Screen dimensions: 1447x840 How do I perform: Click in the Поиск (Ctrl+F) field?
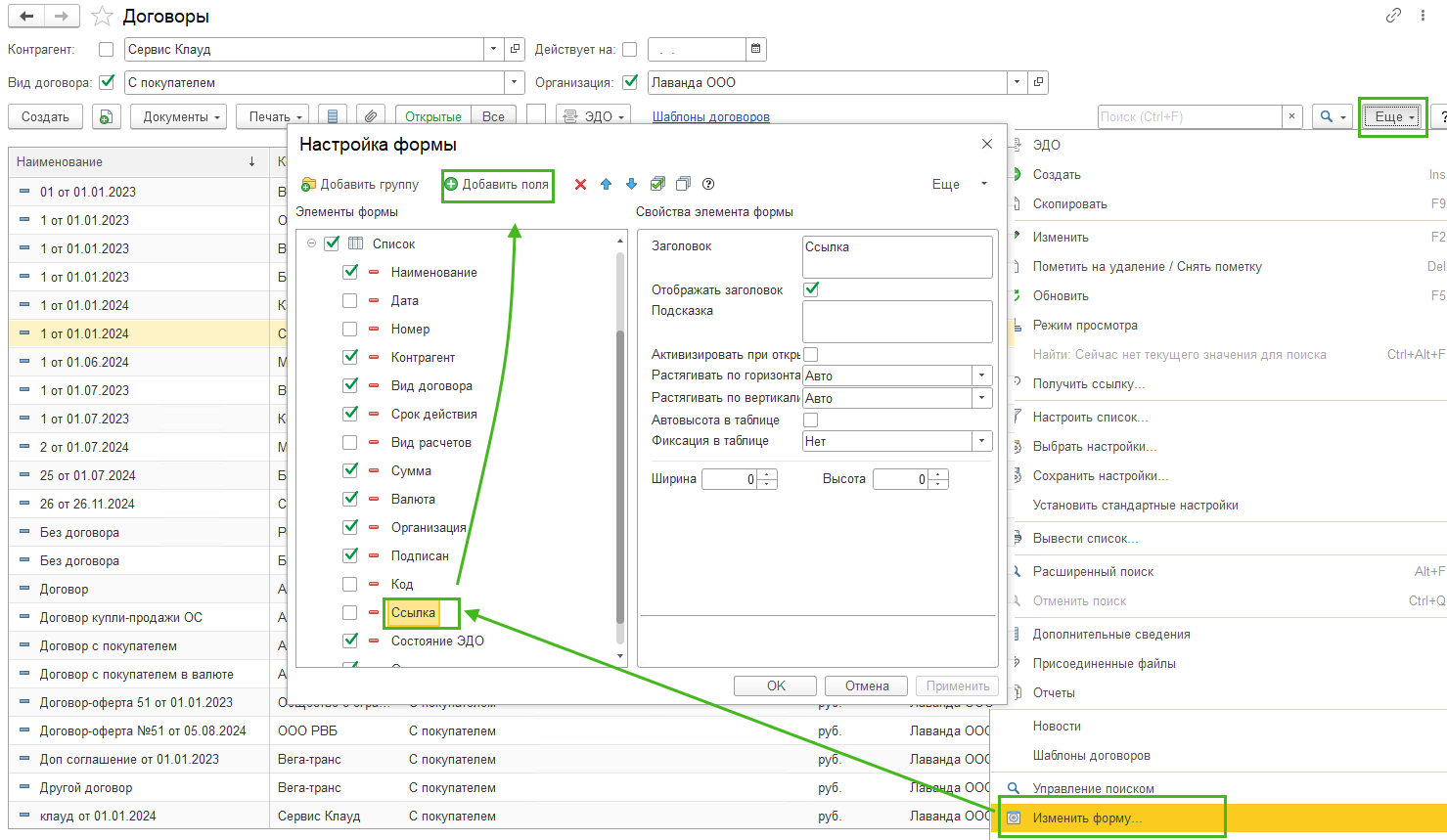pyautogui.click(x=1190, y=116)
